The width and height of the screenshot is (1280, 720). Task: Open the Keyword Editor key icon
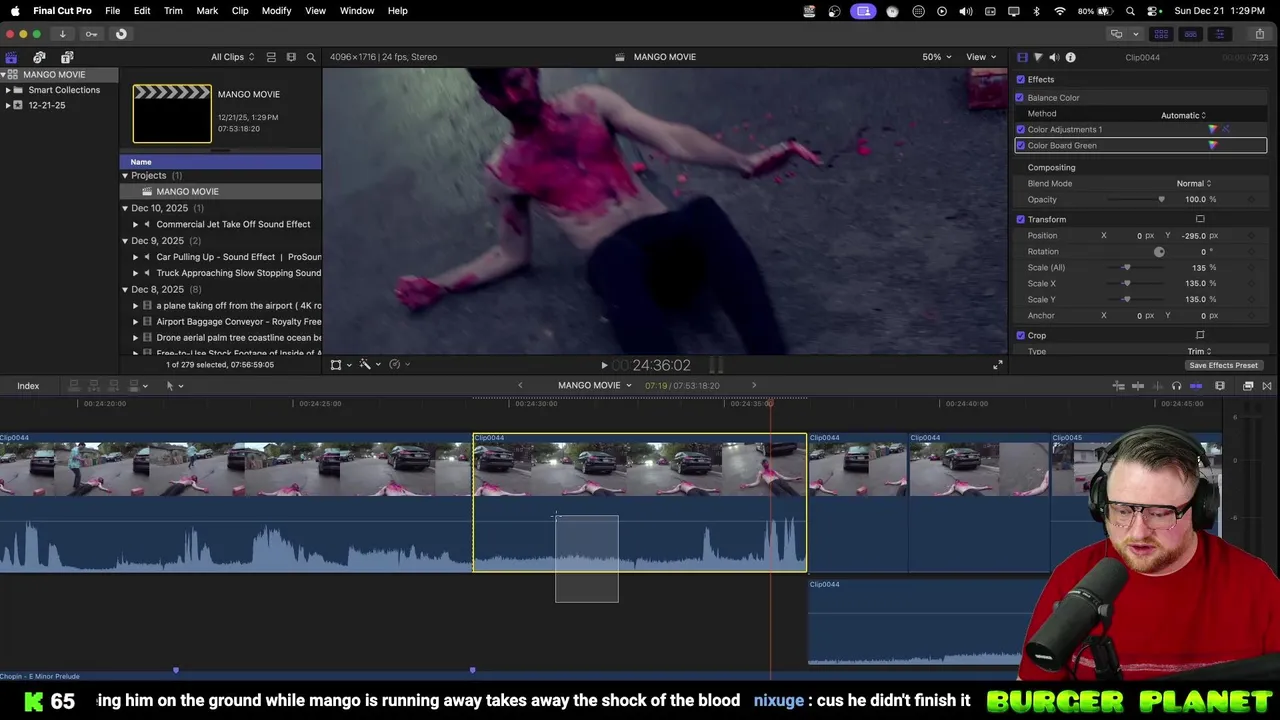click(x=91, y=34)
